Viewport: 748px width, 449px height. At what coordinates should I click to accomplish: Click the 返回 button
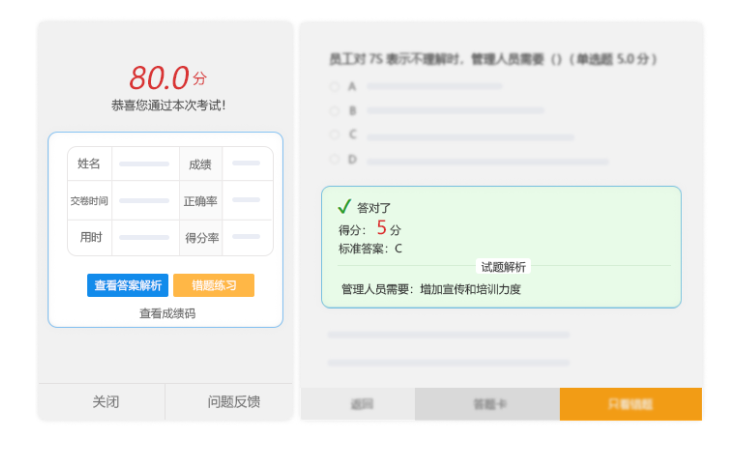point(360,404)
